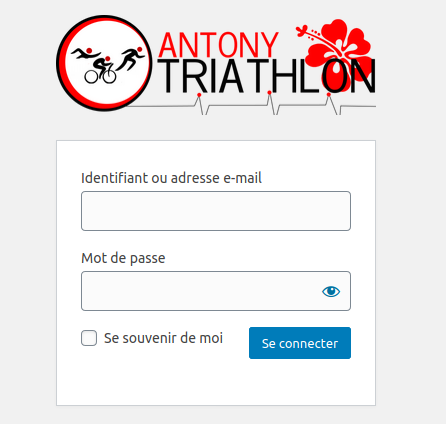Show password using the eye icon
Viewport: 446px width, 424px height.
[x=331, y=291]
